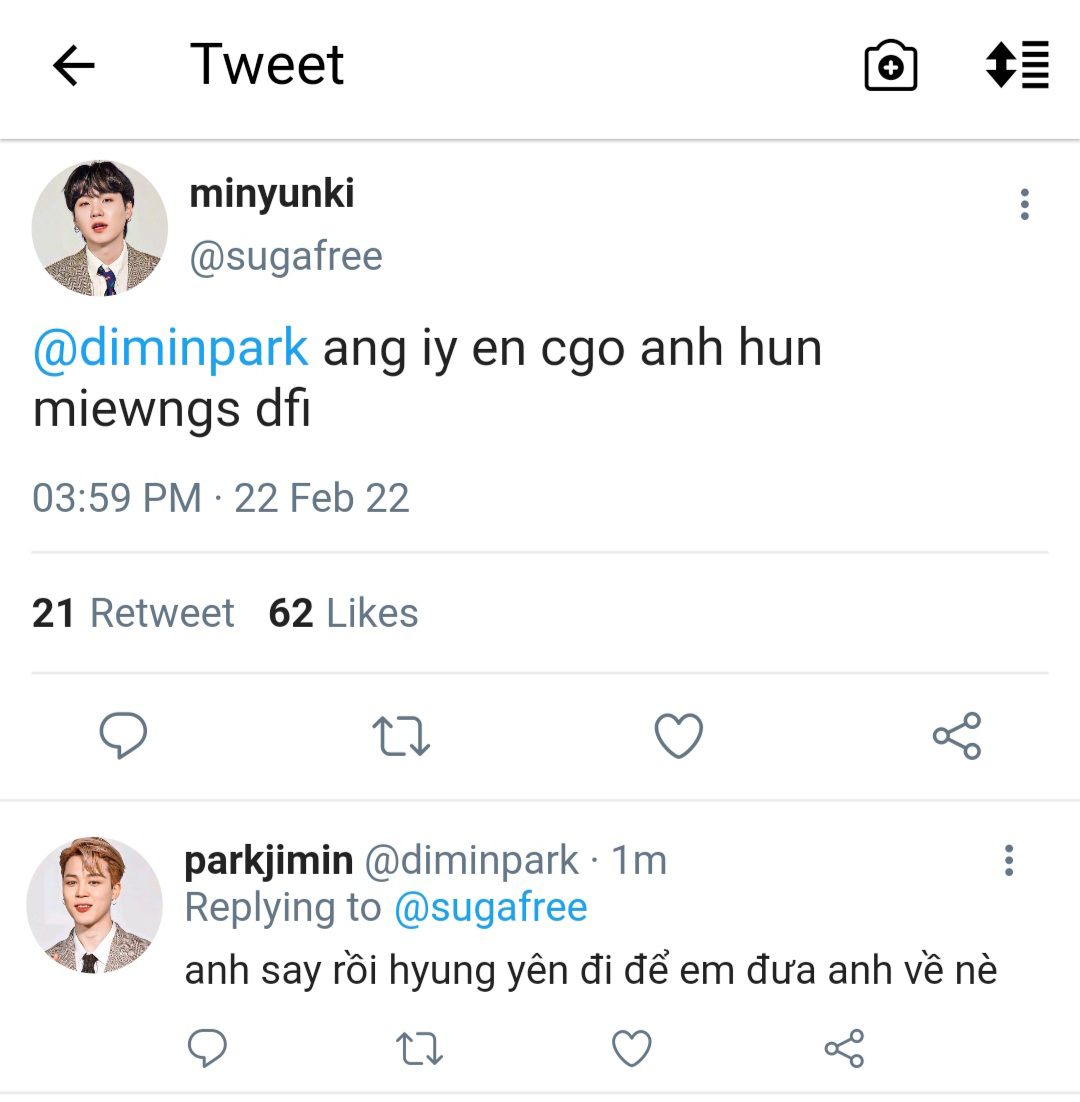Reply to parkjimin's comment
This screenshot has width=1080, height=1102.
tap(208, 1049)
